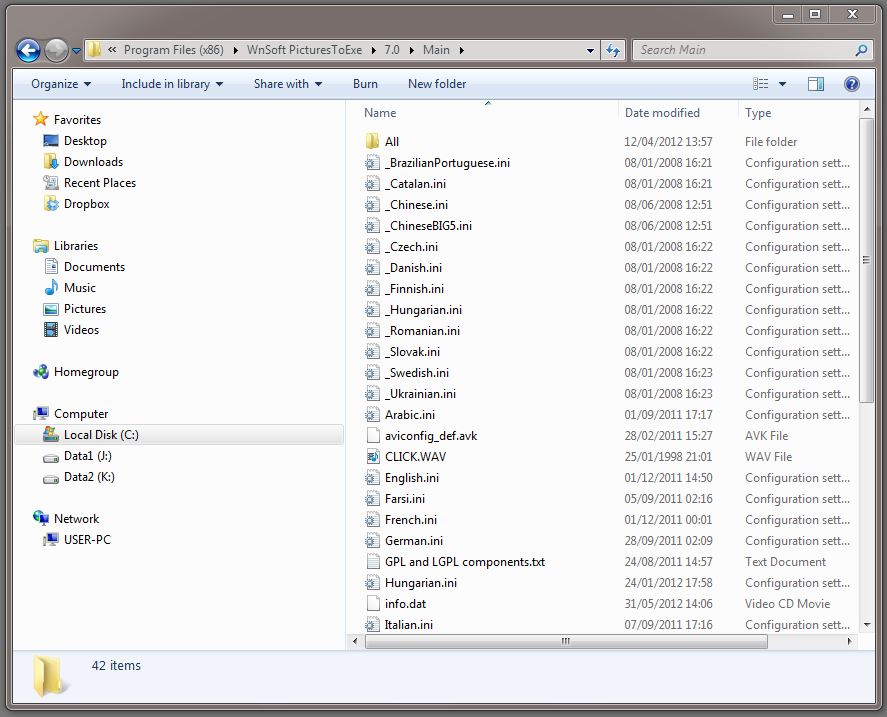Open the Share with menu
The width and height of the screenshot is (887, 717).
288,84
